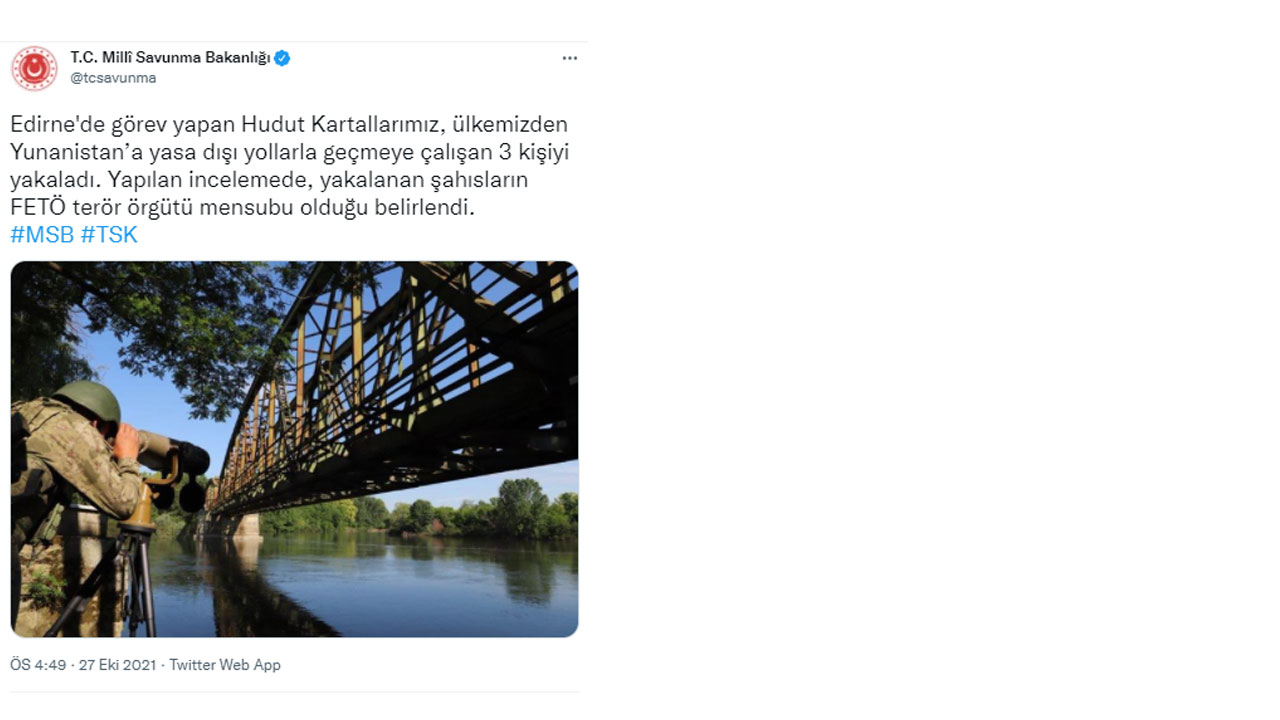Select the word FETÖ in the tweet body
Image resolution: width=1280 pixels, height=720 pixels.
click(x=37, y=207)
